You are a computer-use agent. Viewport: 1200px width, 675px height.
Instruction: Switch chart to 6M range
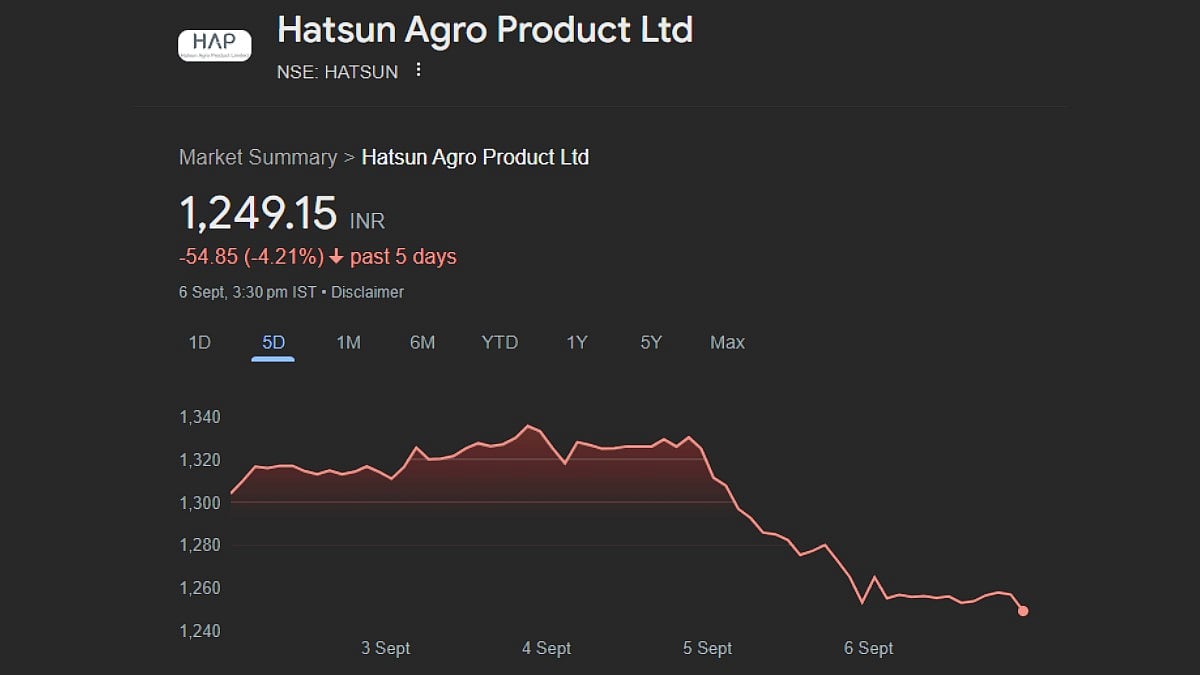click(422, 342)
